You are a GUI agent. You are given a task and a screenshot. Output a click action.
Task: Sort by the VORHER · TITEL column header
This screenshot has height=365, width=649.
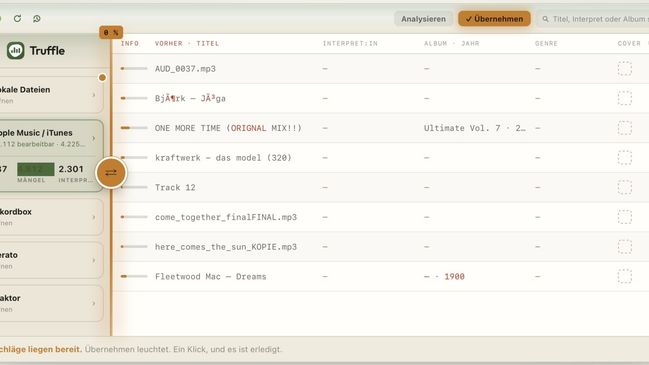click(187, 43)
